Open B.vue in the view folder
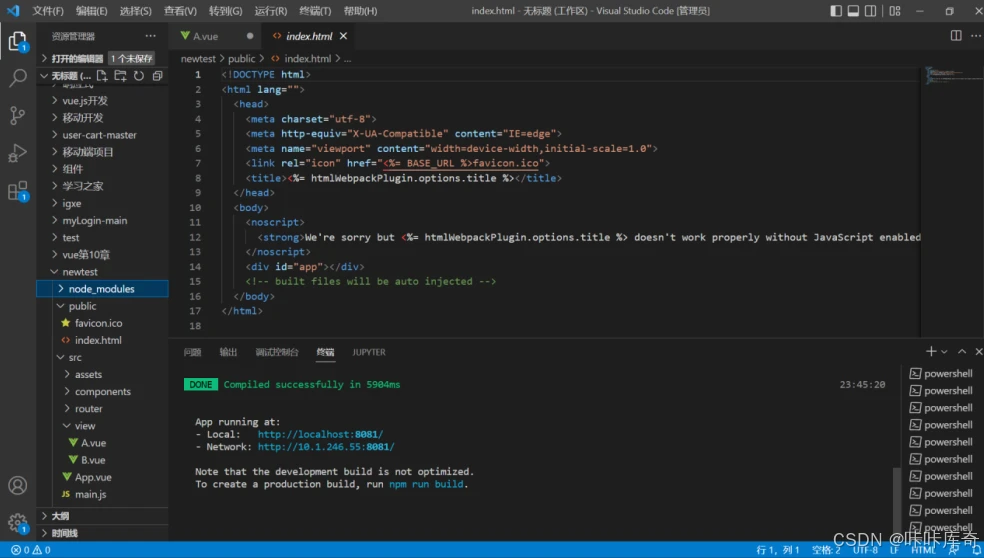Screen dimensions: 984x558 [x=102, y=460]
